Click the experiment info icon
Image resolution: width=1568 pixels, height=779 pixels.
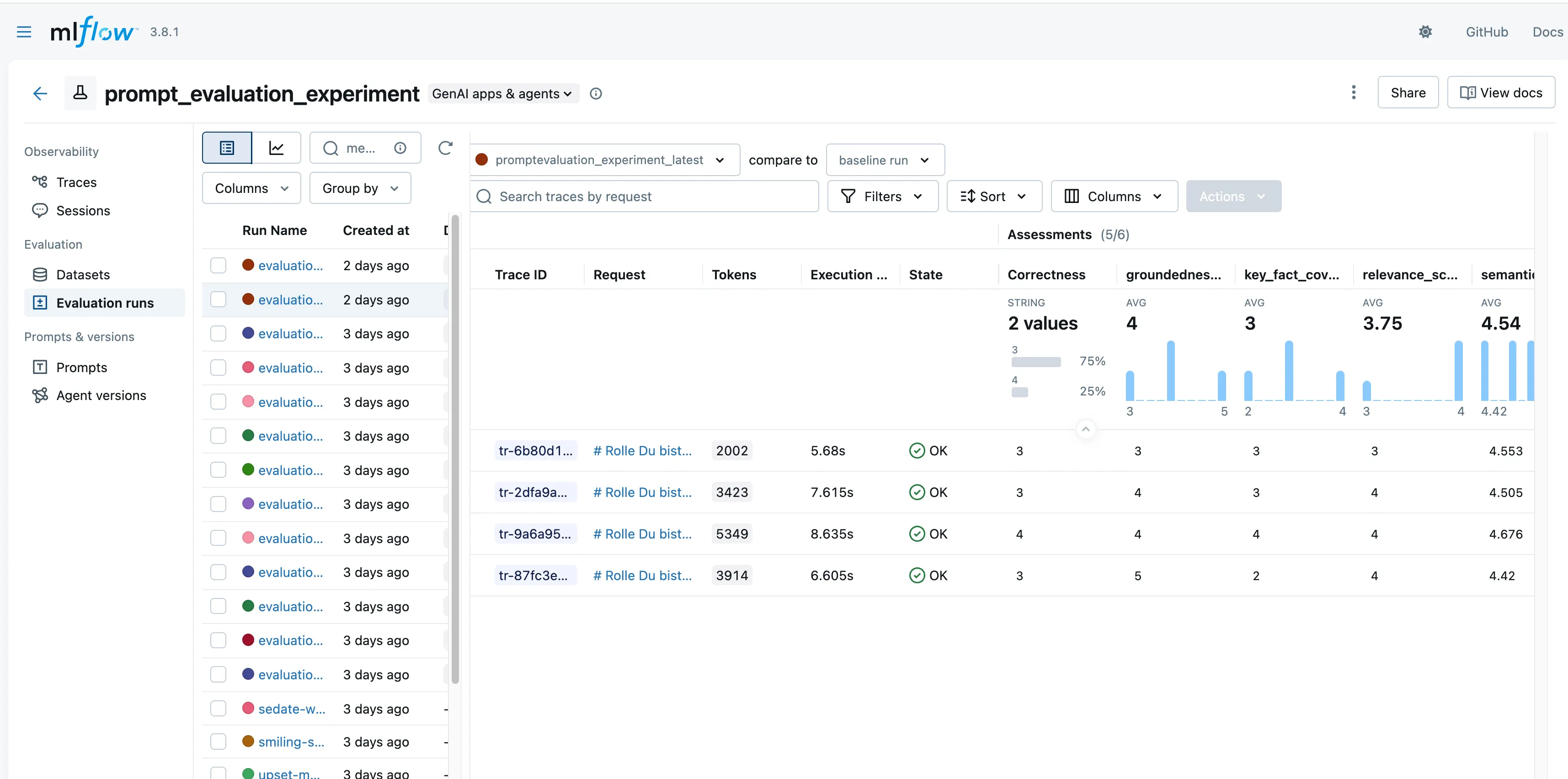pos(596,94)
